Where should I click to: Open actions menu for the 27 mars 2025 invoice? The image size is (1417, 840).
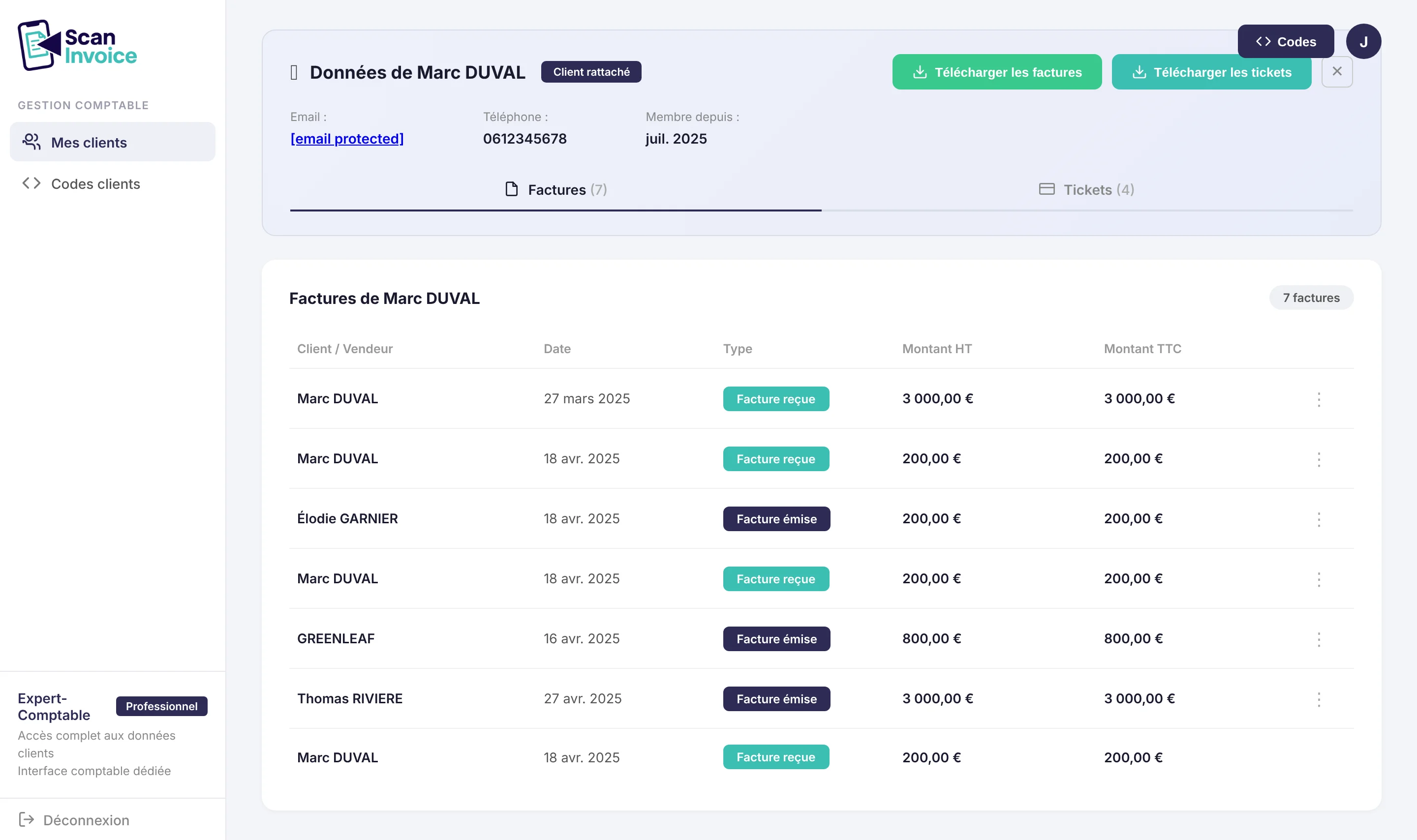pyautogui.click(x=1319, y=399)
